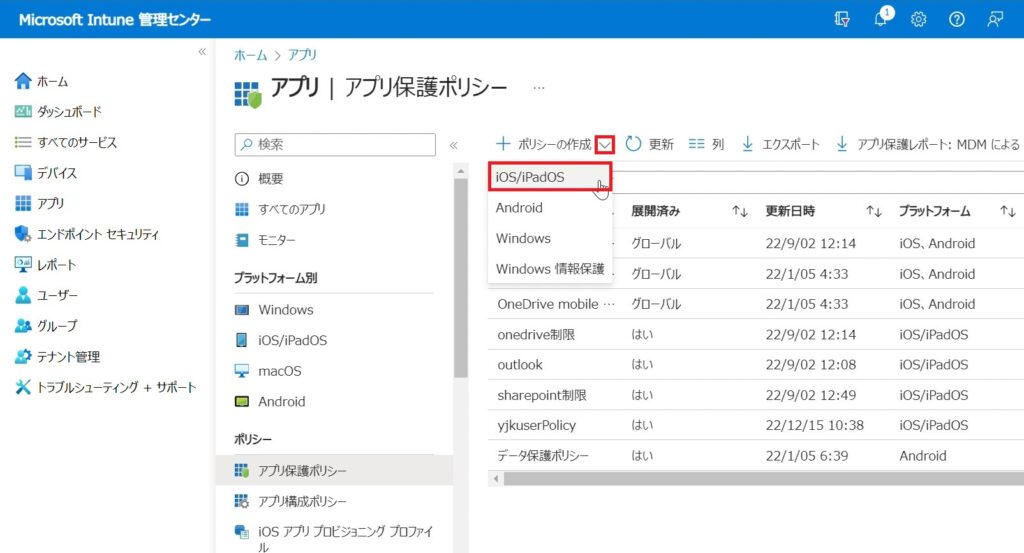
Task: Click the iOS app provisioning profiles icon
Action: click(x=242, y=532)
